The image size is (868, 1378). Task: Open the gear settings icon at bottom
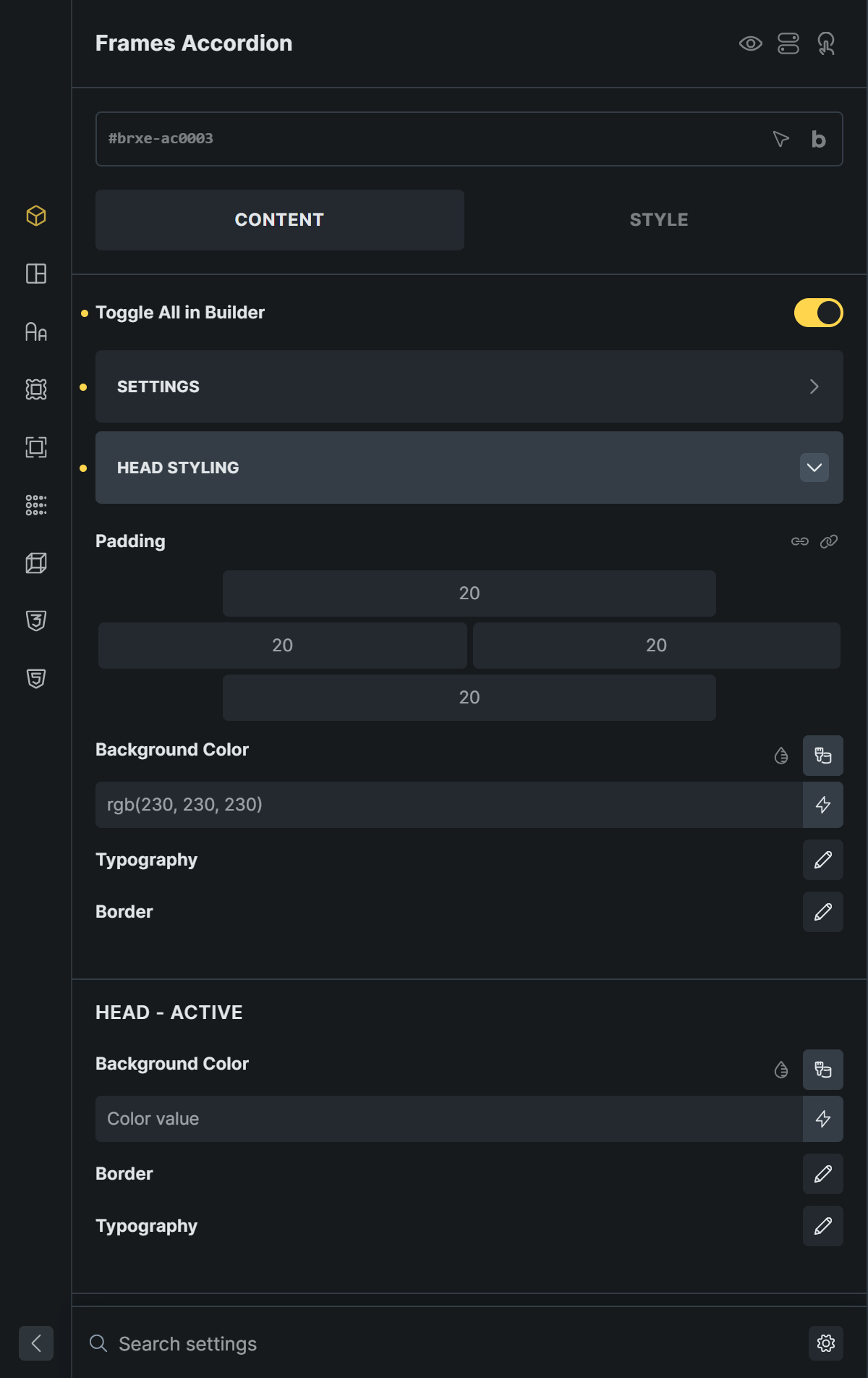tap(826, 1343)
